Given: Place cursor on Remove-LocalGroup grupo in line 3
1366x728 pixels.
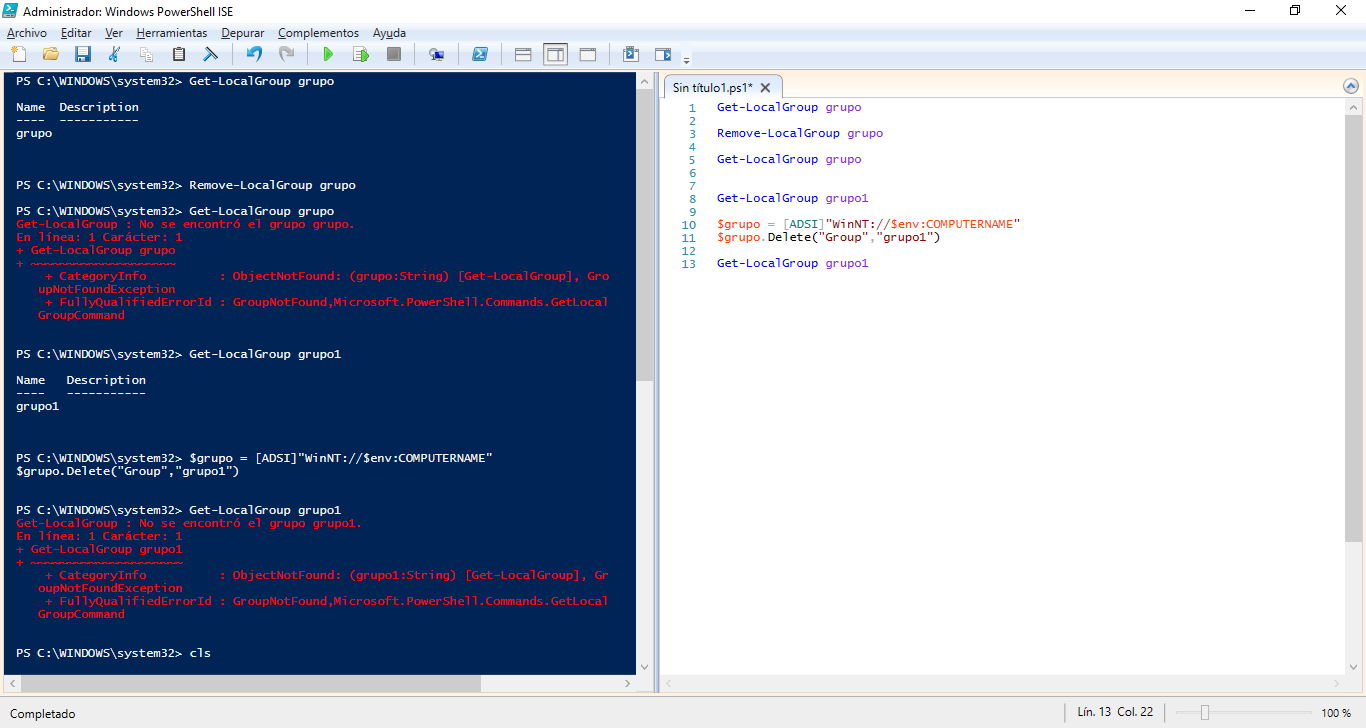Looking at the screenshot, I should [x=799, y=133].
